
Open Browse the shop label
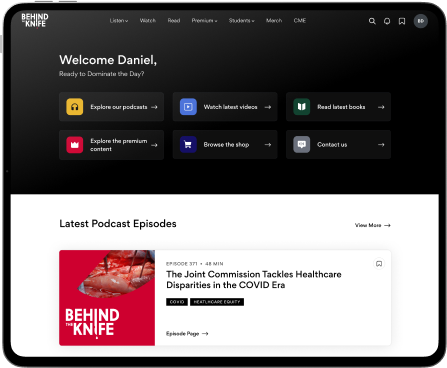226,145
